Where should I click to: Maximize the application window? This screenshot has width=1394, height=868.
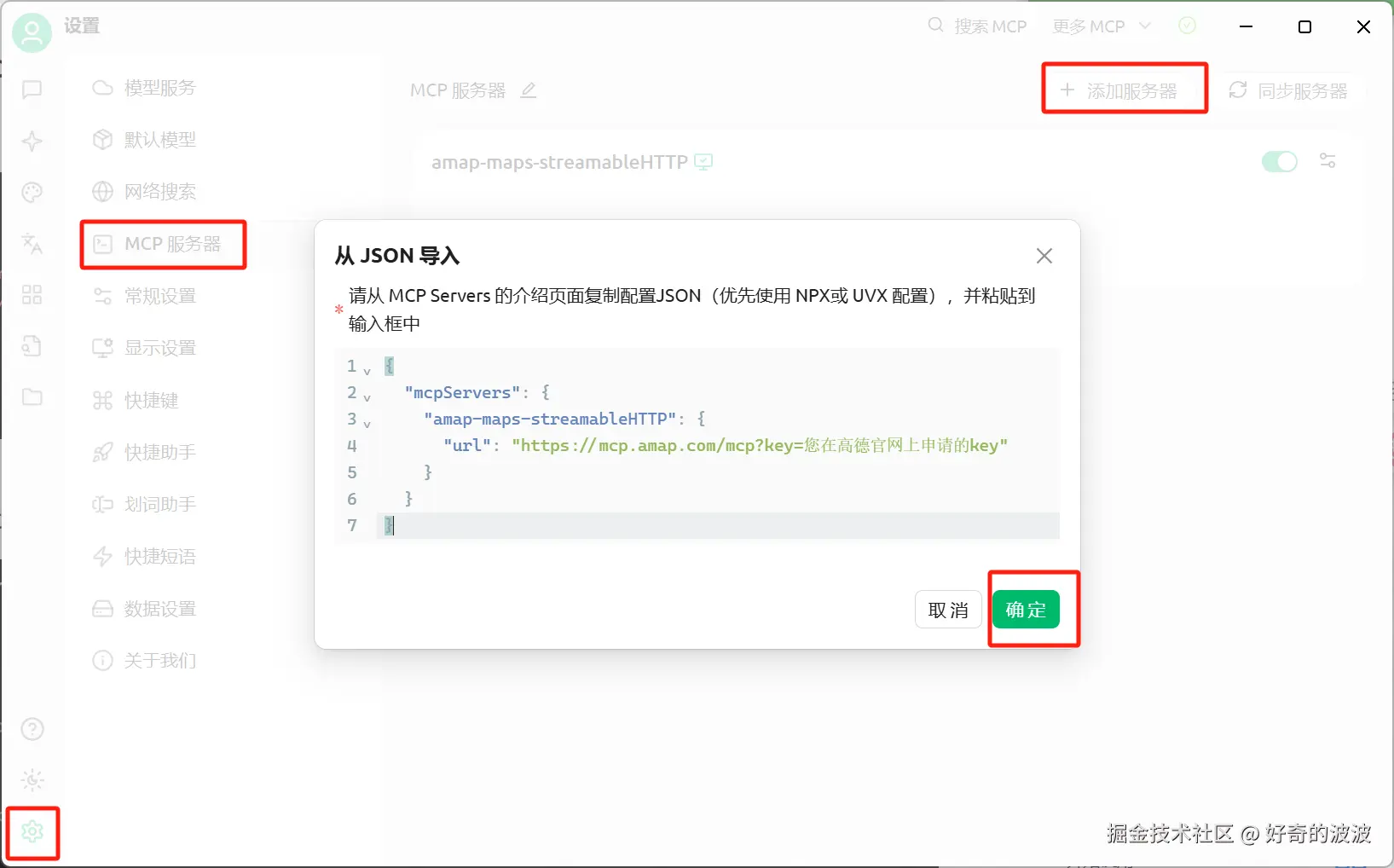pyautogui.click(x=1304, y=26)
